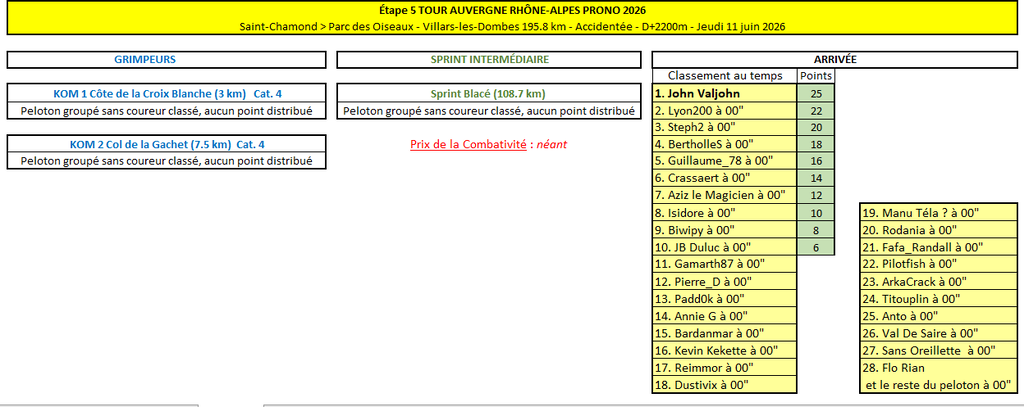Viewport: 1024px width, 407px height.
Task: Click the '7. Aziz le Magicien à 00"' cell
Action: (725, 195)
